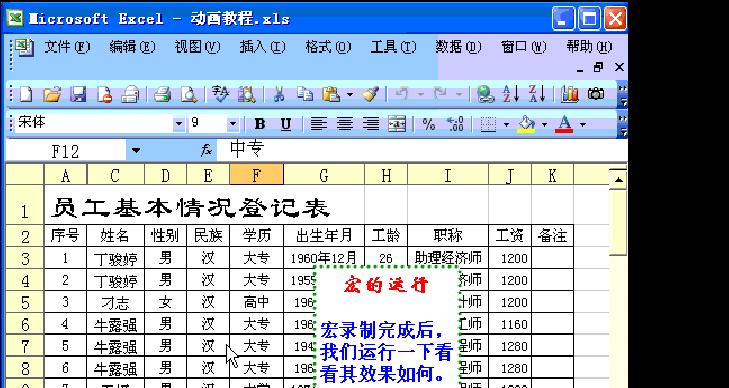This screenshot has width=729, height=388.
Task: Select cell containing 助理经济师
Action: [448, 258]
